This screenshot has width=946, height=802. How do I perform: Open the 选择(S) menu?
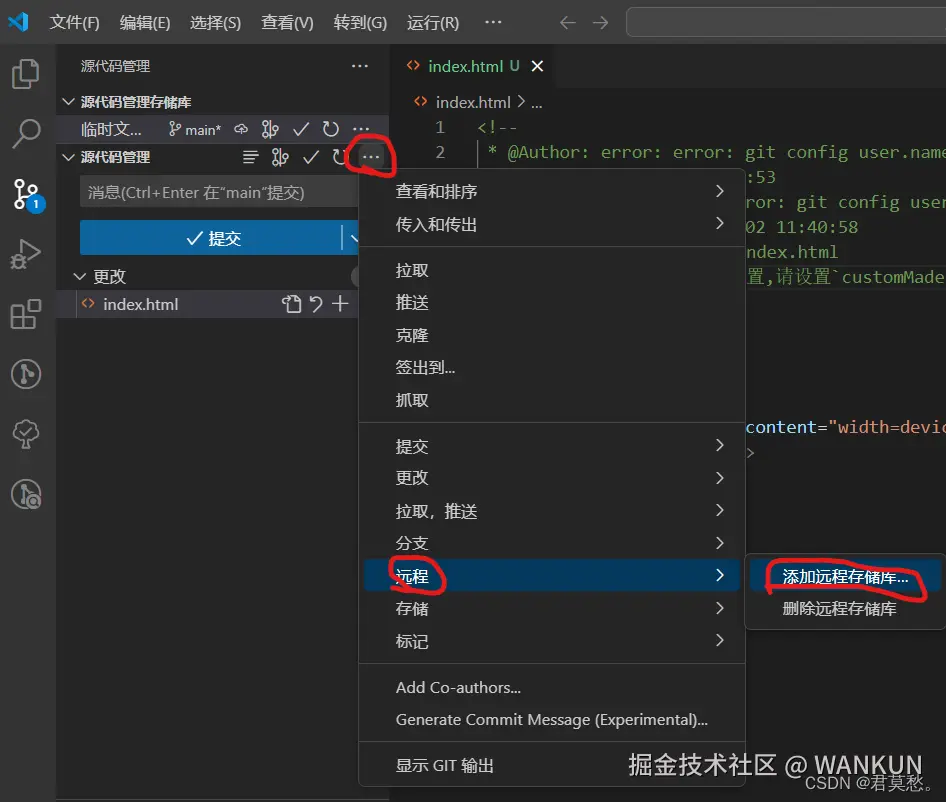click(x=215, y=23)
